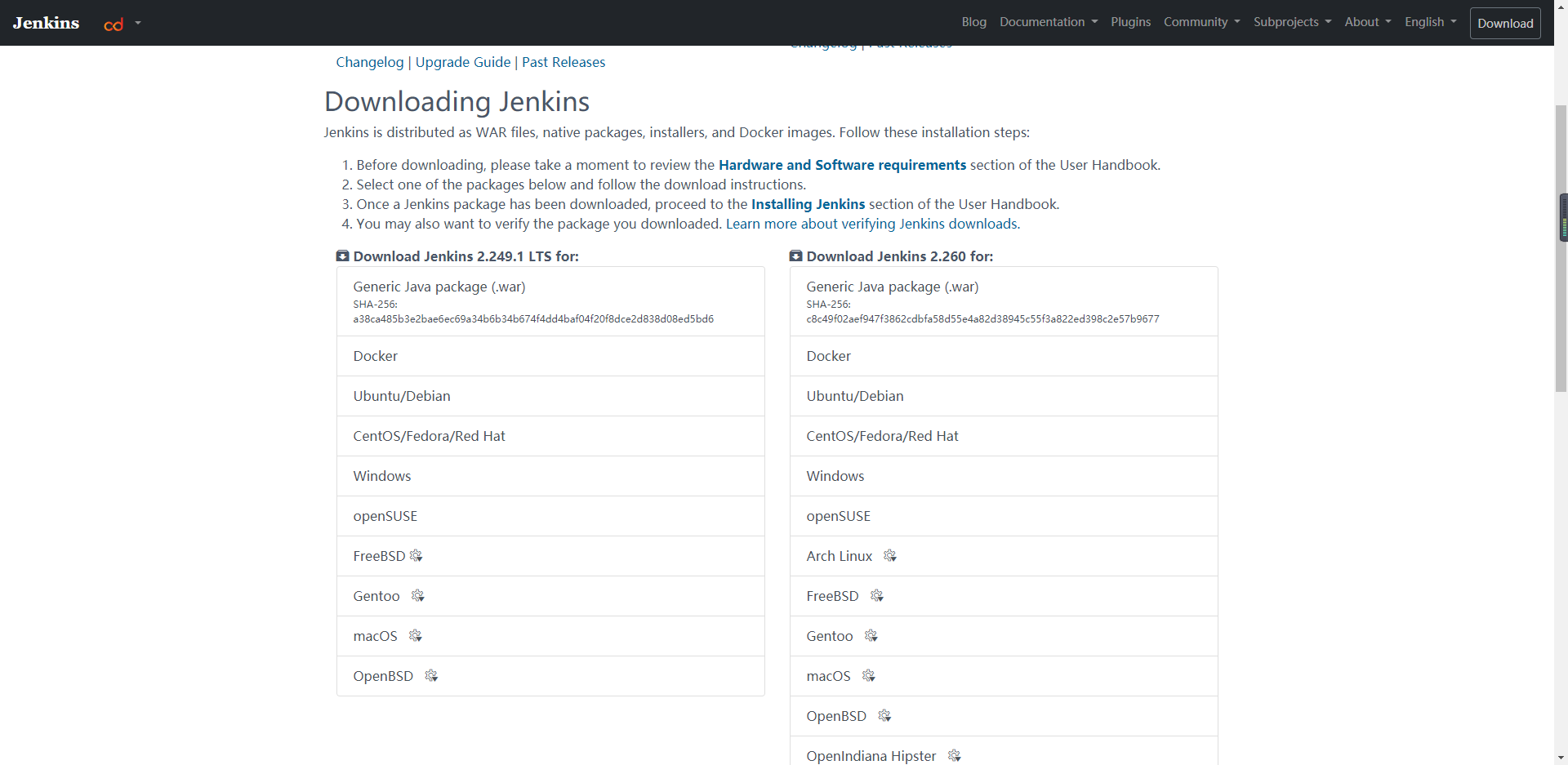Screen dimensions: 1568x765
Task: Open the Changelog link above Downloading Jenkins
Action: coord(370,62)
